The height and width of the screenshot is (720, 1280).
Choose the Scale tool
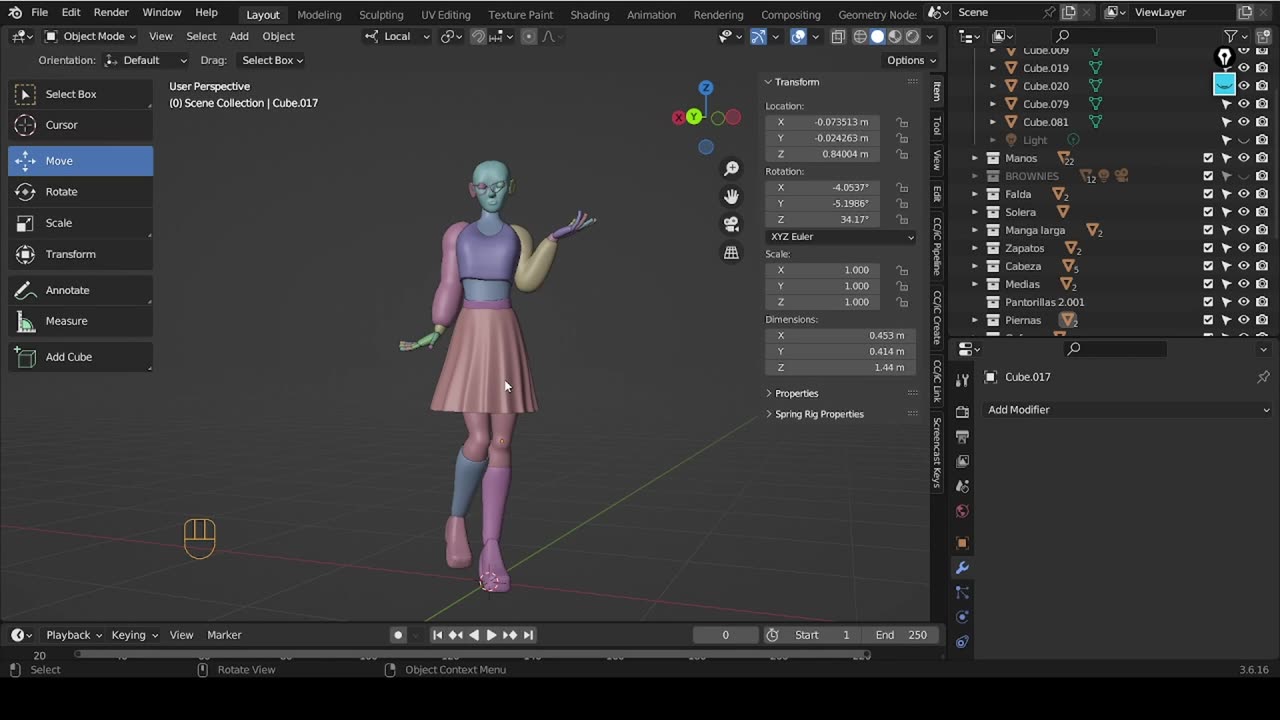pos(80,223)
